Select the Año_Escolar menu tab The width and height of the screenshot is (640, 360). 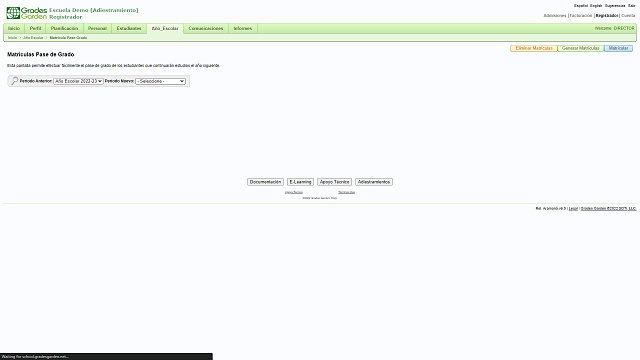[165, 29]
